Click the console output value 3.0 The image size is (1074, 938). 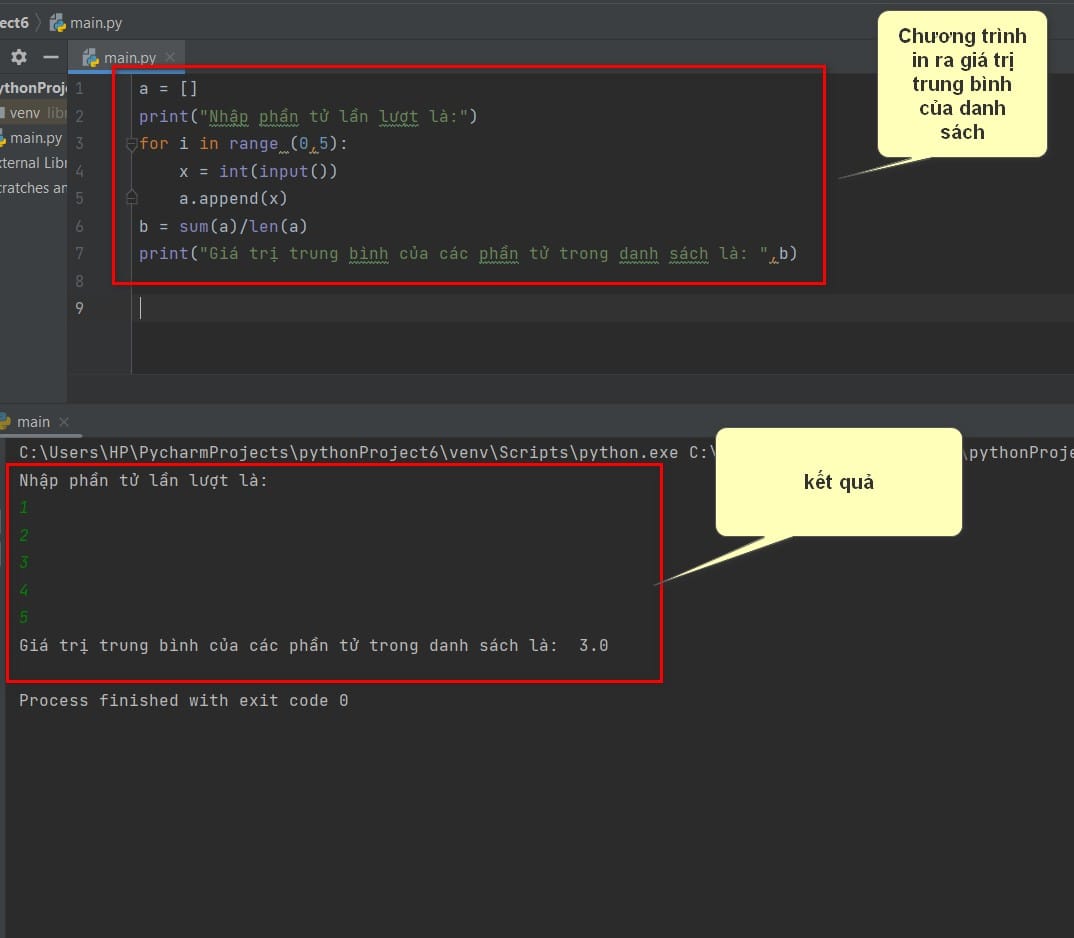[593, 645]
